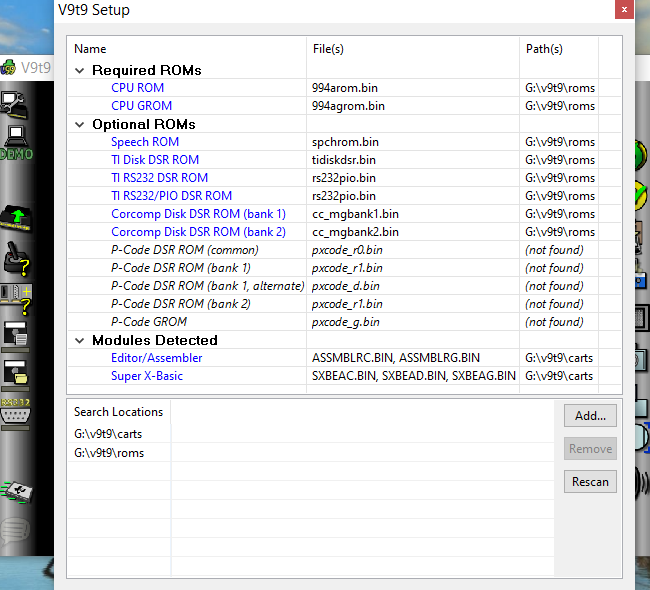The image size is (650, 590).
Task: Click the cc_mgbank1.bin file cell
Action: 355,214
